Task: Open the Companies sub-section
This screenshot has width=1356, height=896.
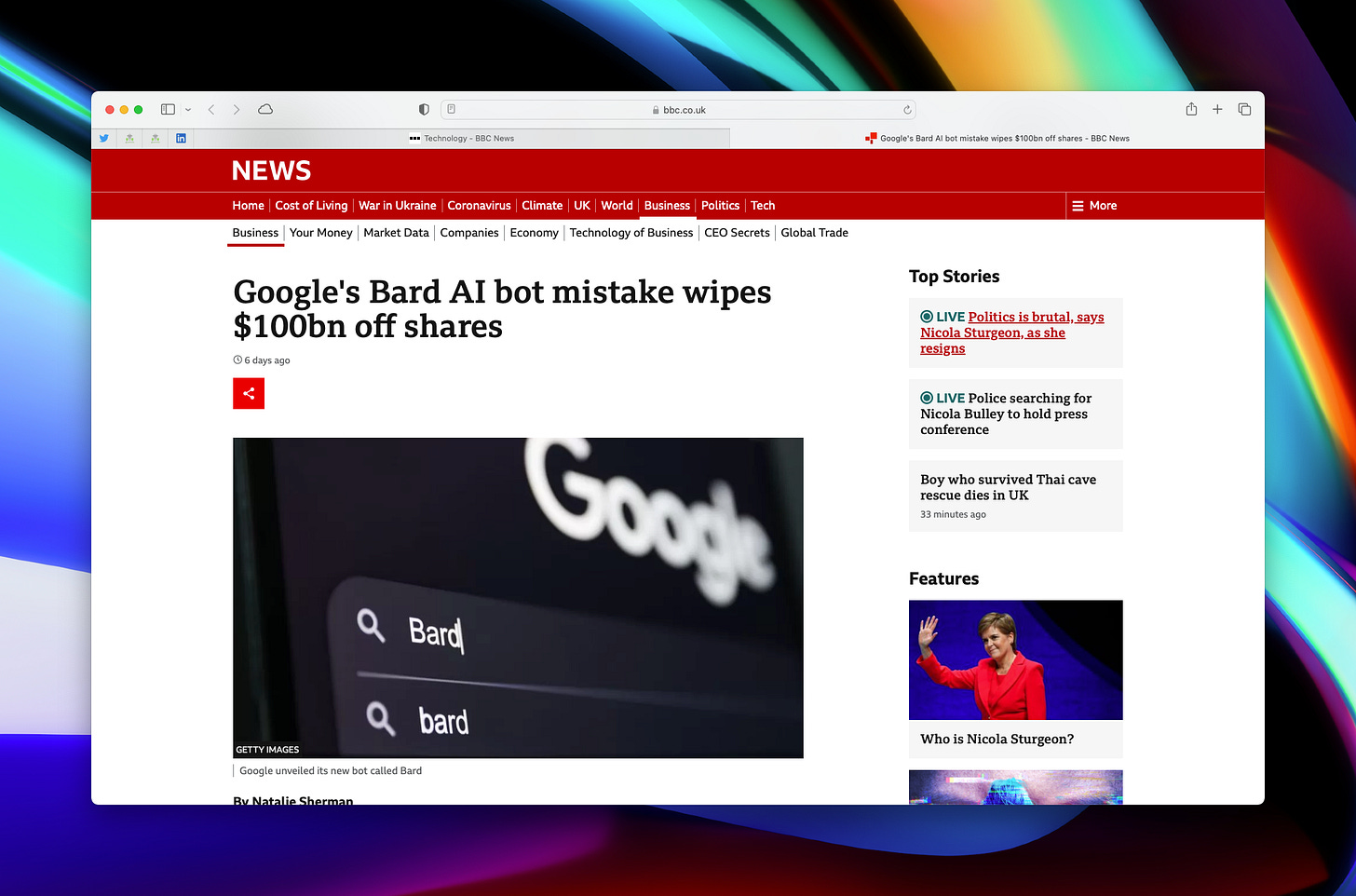Action: click(x=469, y=233)
